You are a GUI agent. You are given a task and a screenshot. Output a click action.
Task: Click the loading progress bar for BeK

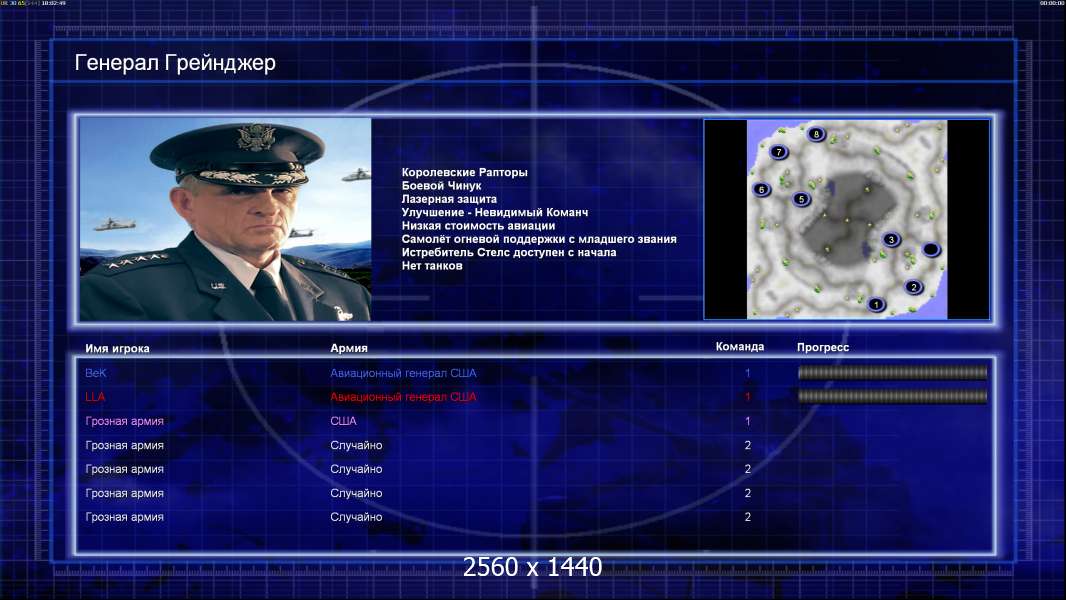[x=892, y=372]
